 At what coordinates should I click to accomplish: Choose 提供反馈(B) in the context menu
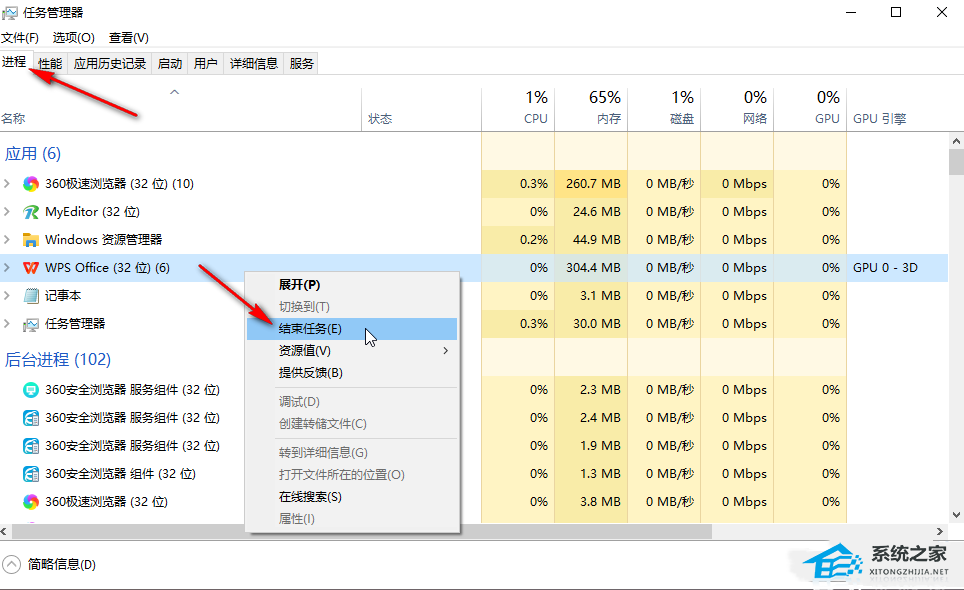352,372
